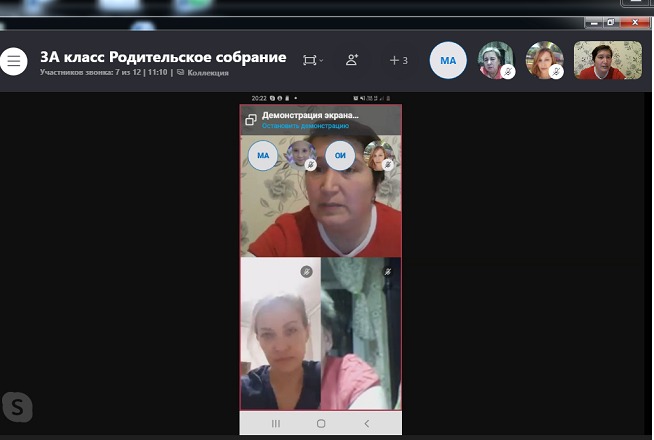The image size is (654, 440).
Task: Tap the Android back button
Action: click(x=366, y=424)
